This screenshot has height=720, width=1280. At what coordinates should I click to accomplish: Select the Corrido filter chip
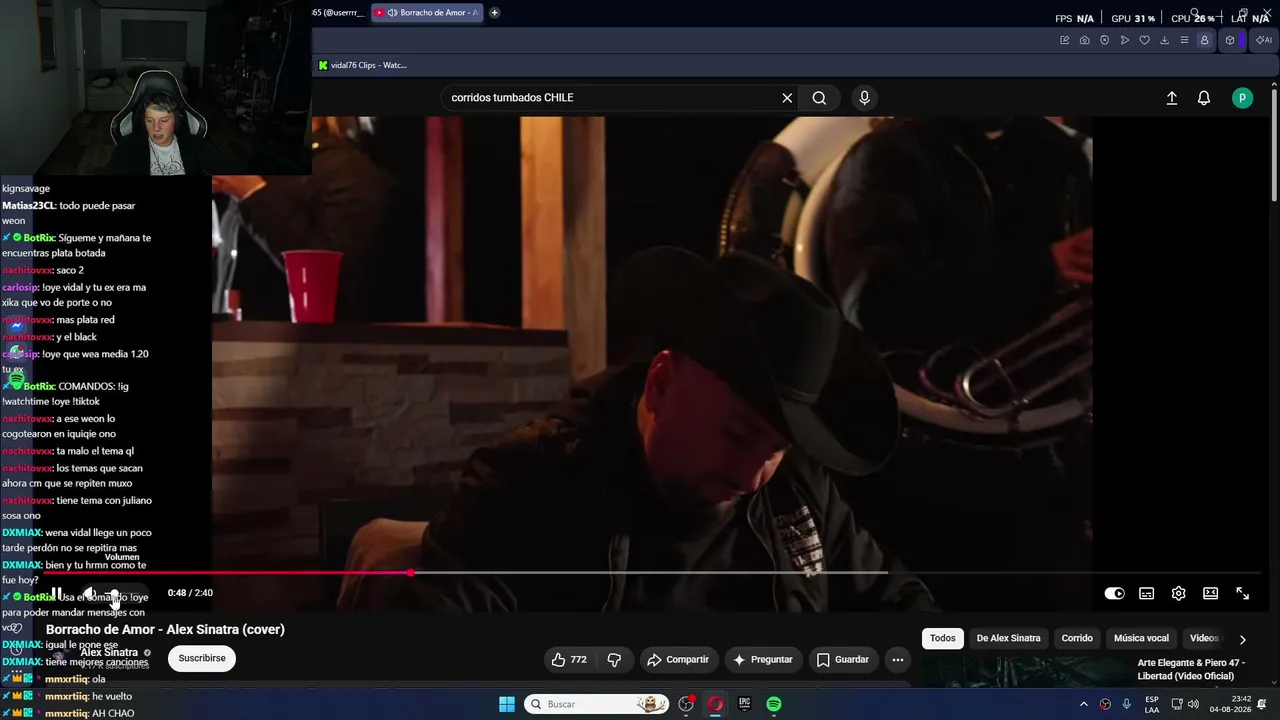(1077, 638)
